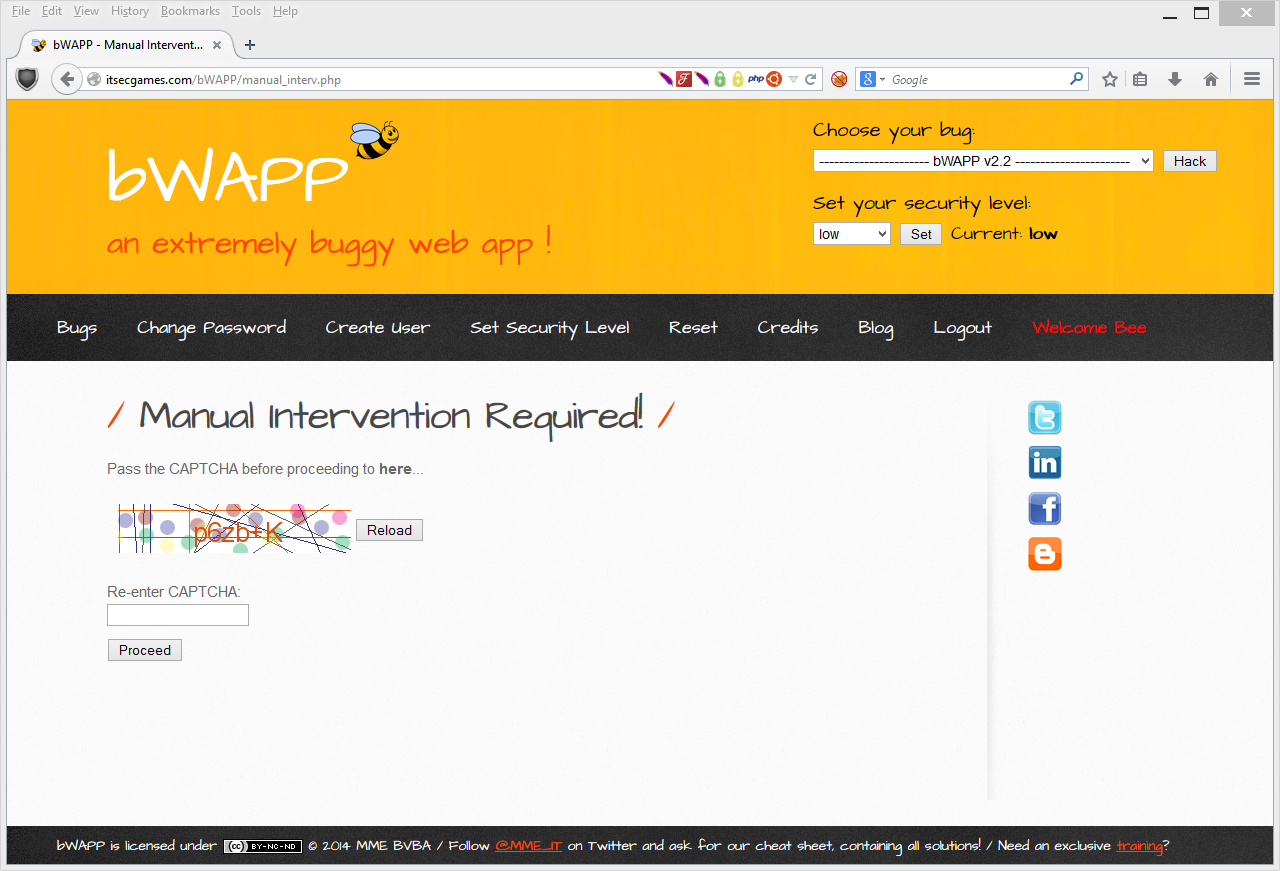Focus the Re-enter CAPTCHA text field
This screenshot has width=1280, height=871.
click(178, 615)
